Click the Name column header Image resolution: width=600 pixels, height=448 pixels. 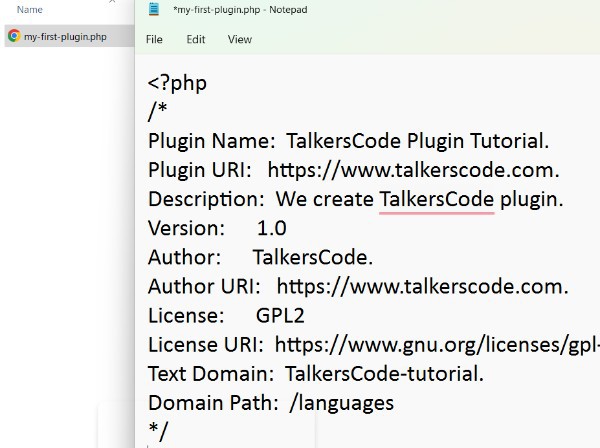click(29, 10)
